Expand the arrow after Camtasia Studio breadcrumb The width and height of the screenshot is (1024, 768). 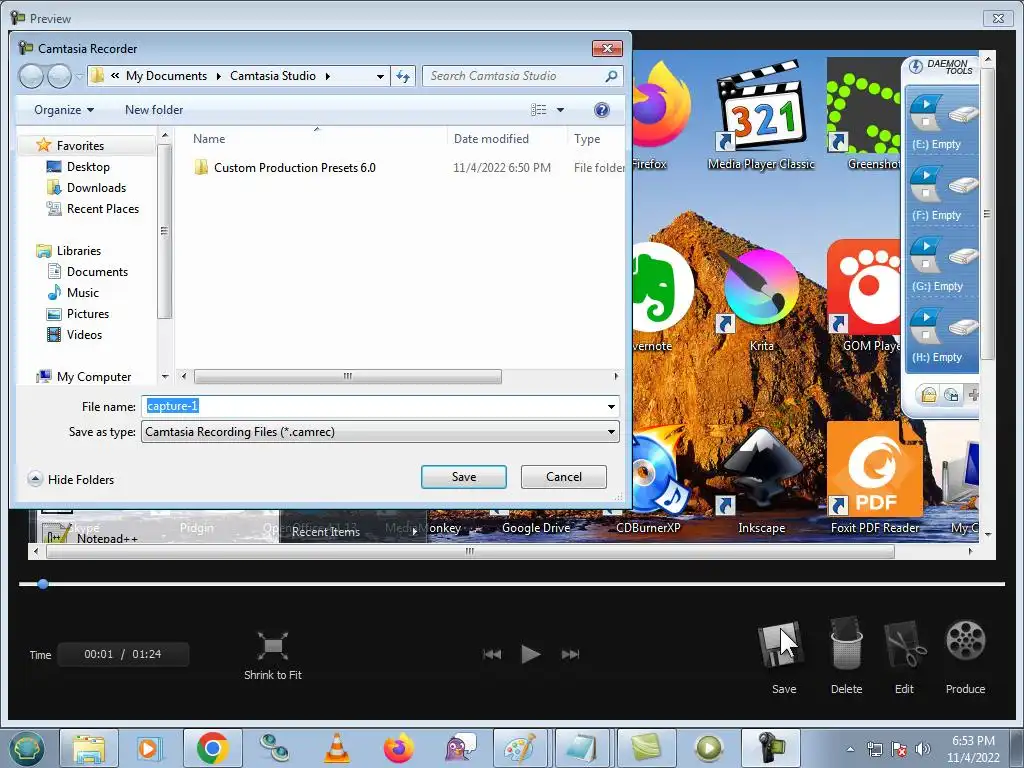pos(327,76)
